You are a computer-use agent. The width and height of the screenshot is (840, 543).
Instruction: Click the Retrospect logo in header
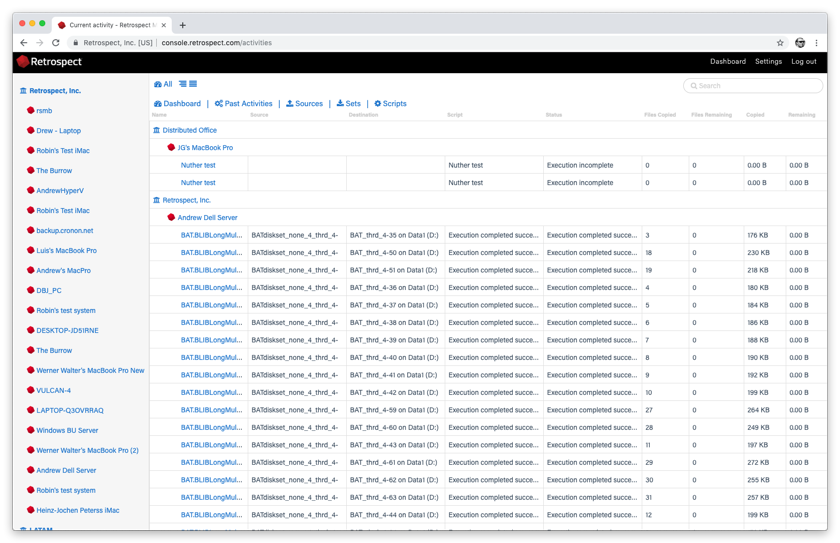click(x=49, y=62)
